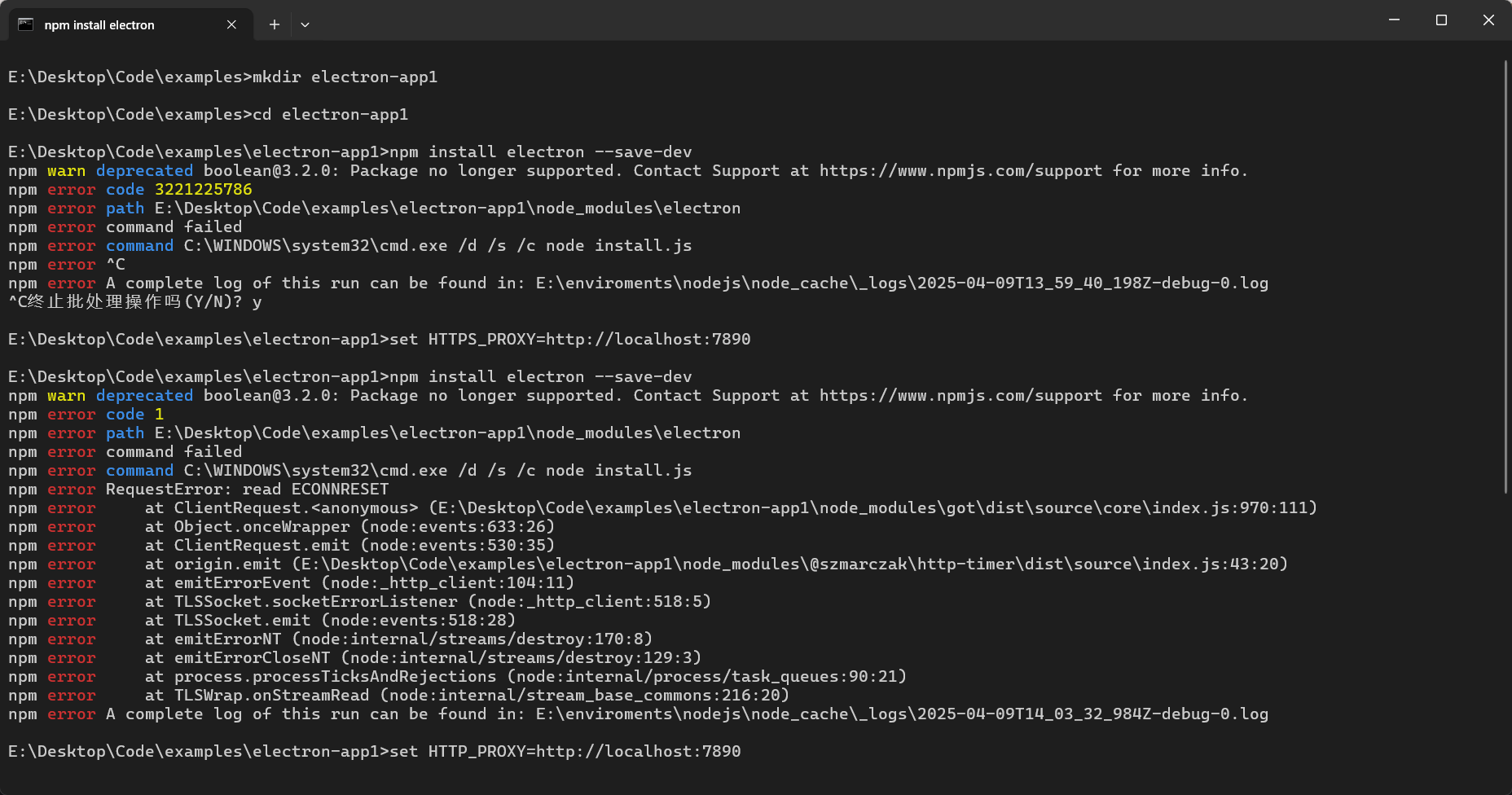Click the "RequestError: read ECONNRESET" message
The width and height of the screenshot is (1512, 795).
(247, 490)
